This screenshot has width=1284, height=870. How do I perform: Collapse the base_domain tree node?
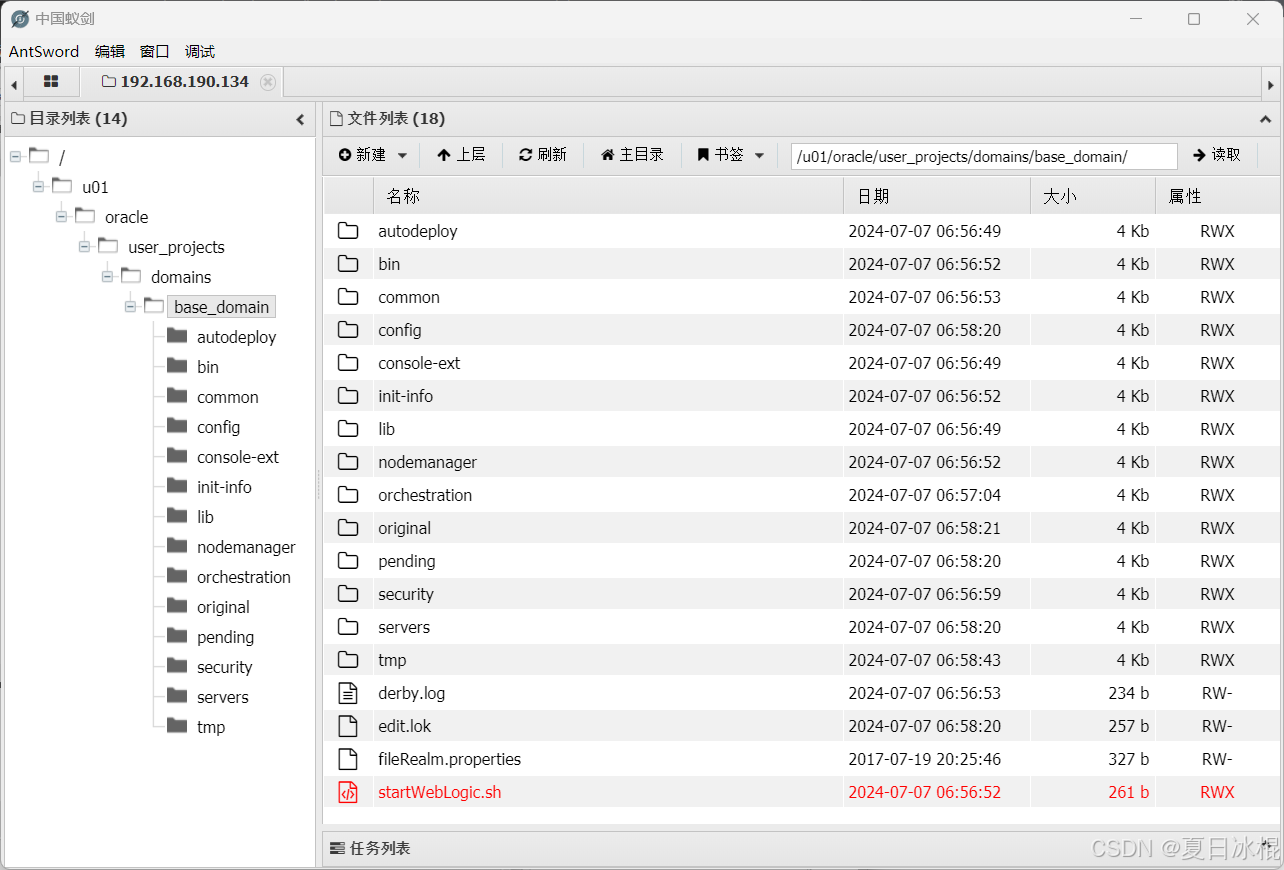[x=130, y=306]
